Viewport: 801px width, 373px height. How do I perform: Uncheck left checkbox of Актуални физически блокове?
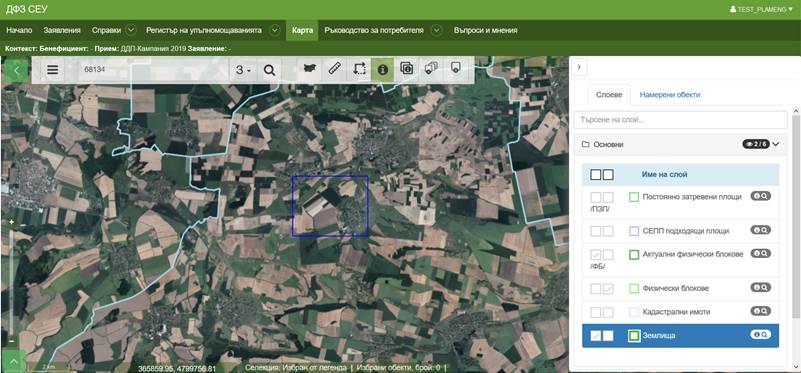pos(596,254)
